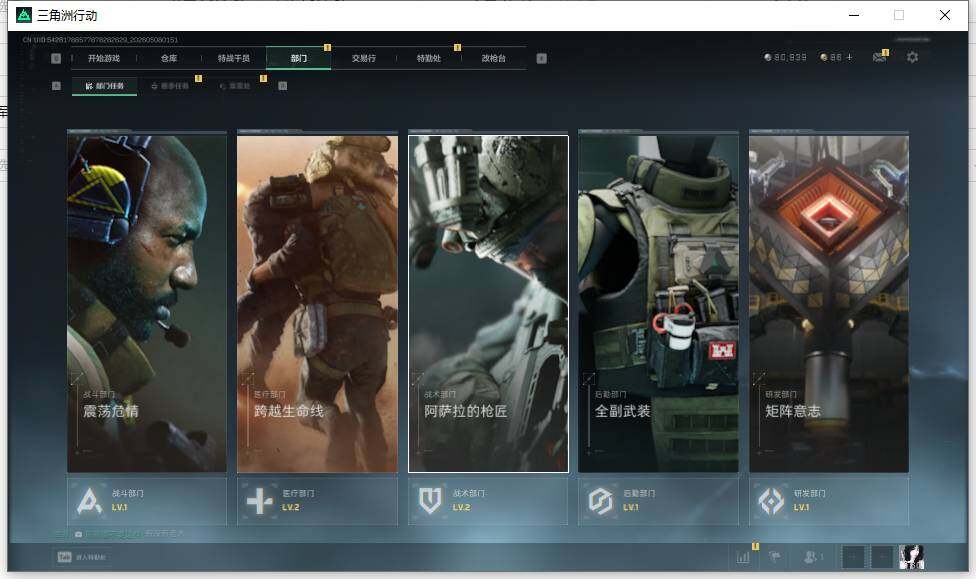The height and width of the screenshot is (579, 976).
Task: Click the right key-hint icon after 改枪台
Action: (x=542, y=59)
